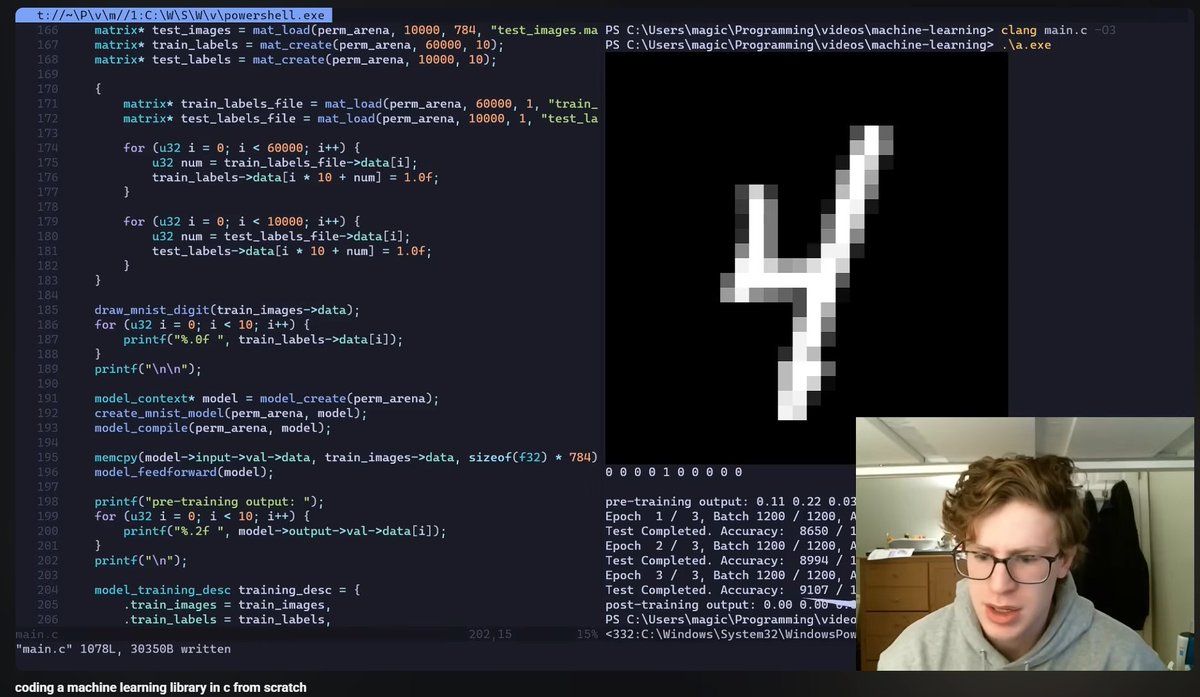Screen dimensions: 1200x697
Task: Click the 'Test Completed. Accuracy: 8994' line
Action: click(x=731, y=561)
